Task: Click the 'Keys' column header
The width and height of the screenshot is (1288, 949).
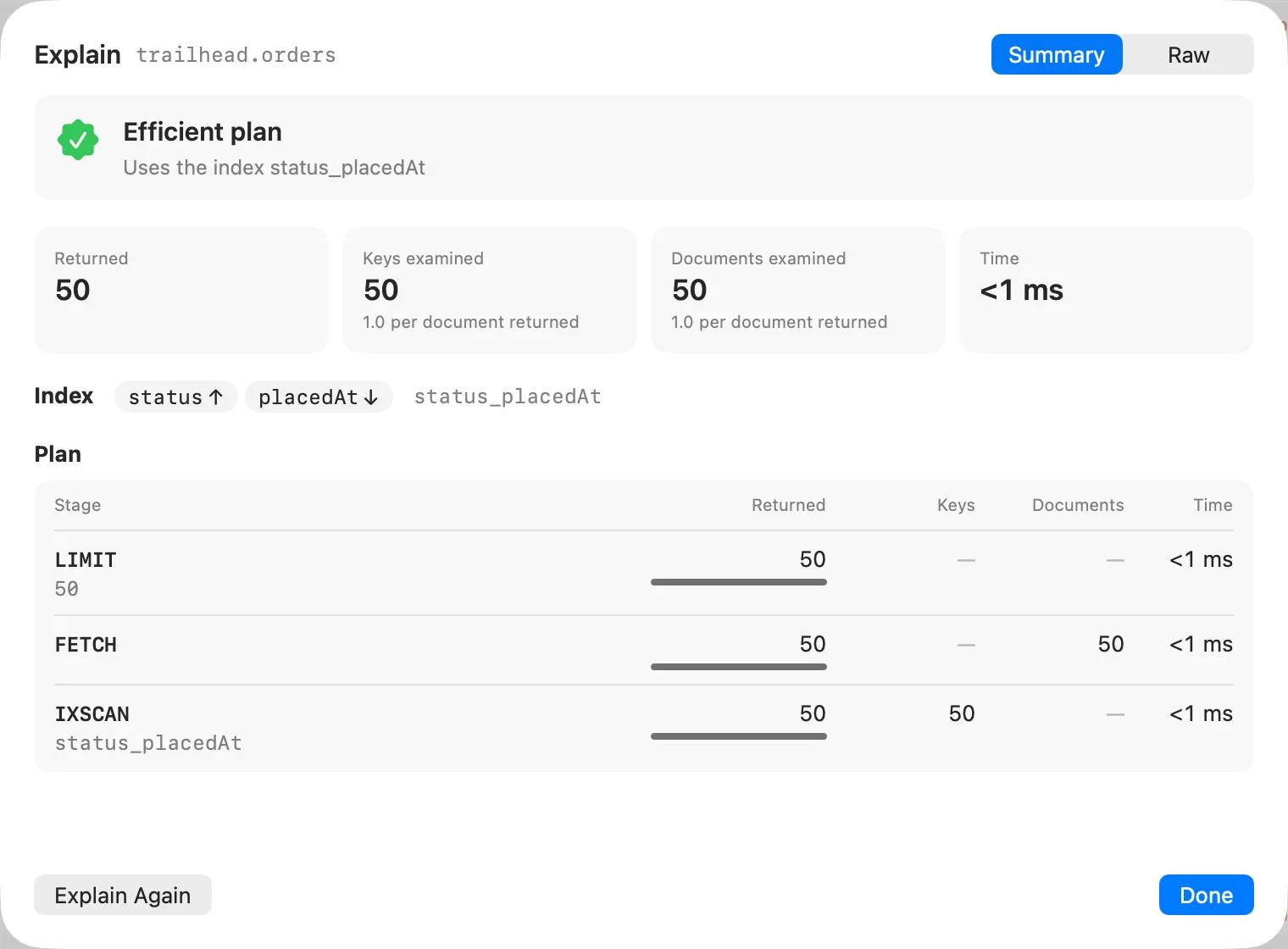Action: 957,505
